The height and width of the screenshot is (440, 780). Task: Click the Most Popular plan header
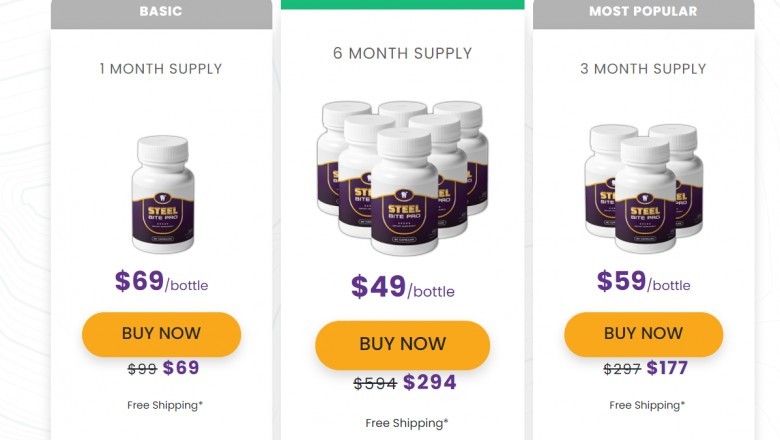pyautogui.click(x=643, y=12)
